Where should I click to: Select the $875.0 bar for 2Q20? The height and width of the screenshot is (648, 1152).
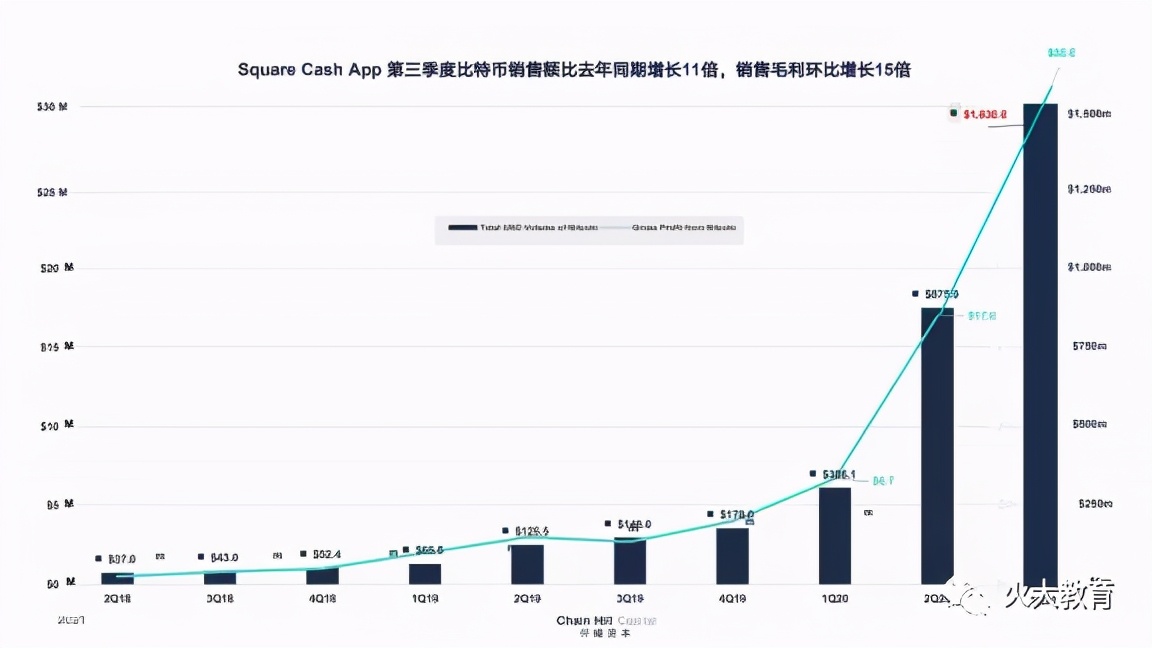click(x=937, y=446)
